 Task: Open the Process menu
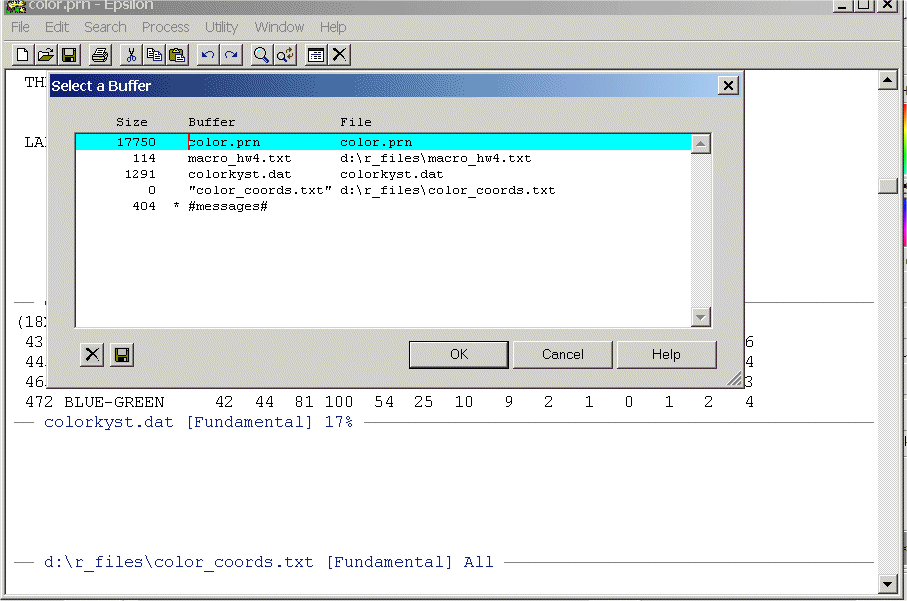[165, 27]
